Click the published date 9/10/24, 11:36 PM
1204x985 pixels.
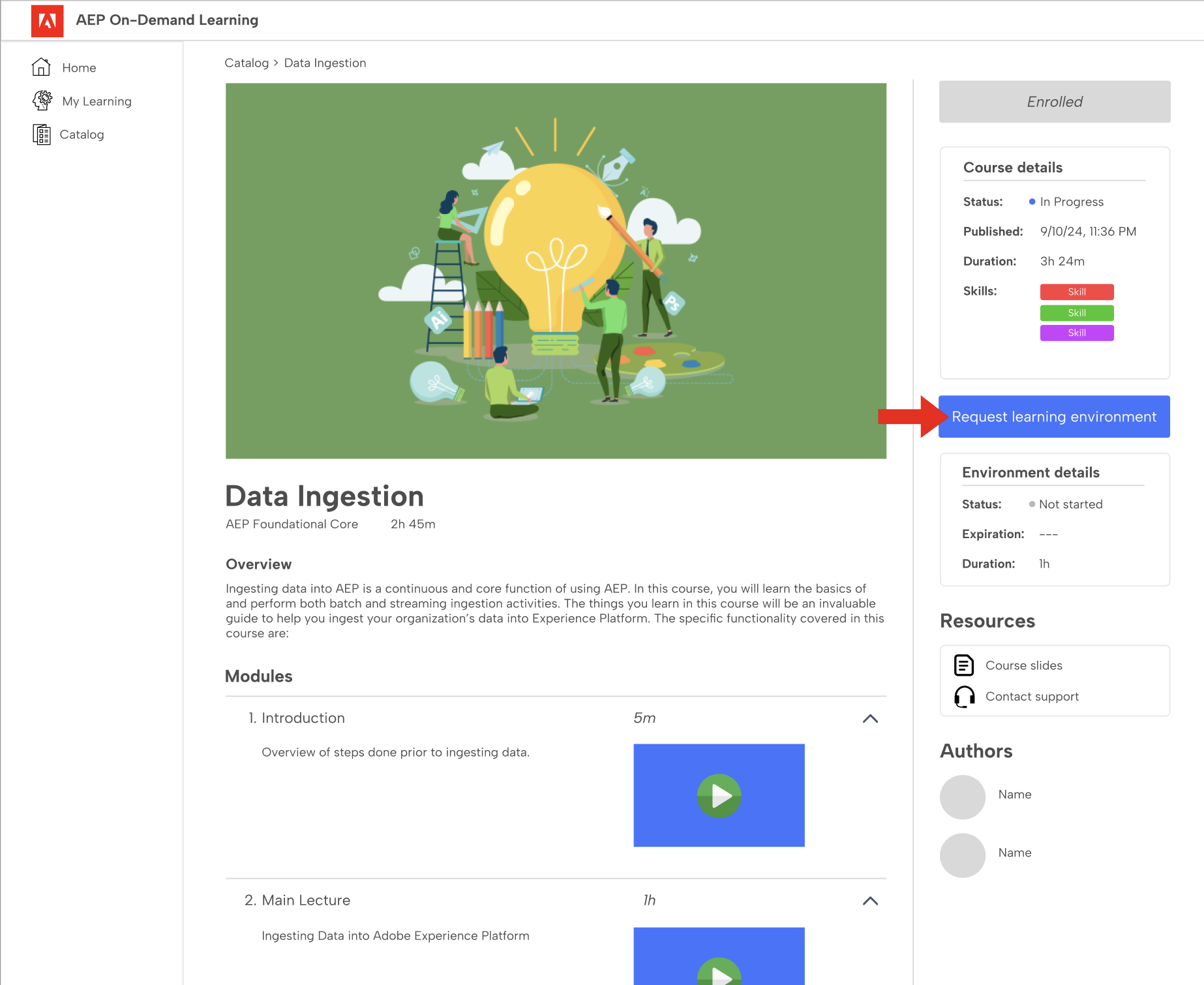(x=1088, y=232)
